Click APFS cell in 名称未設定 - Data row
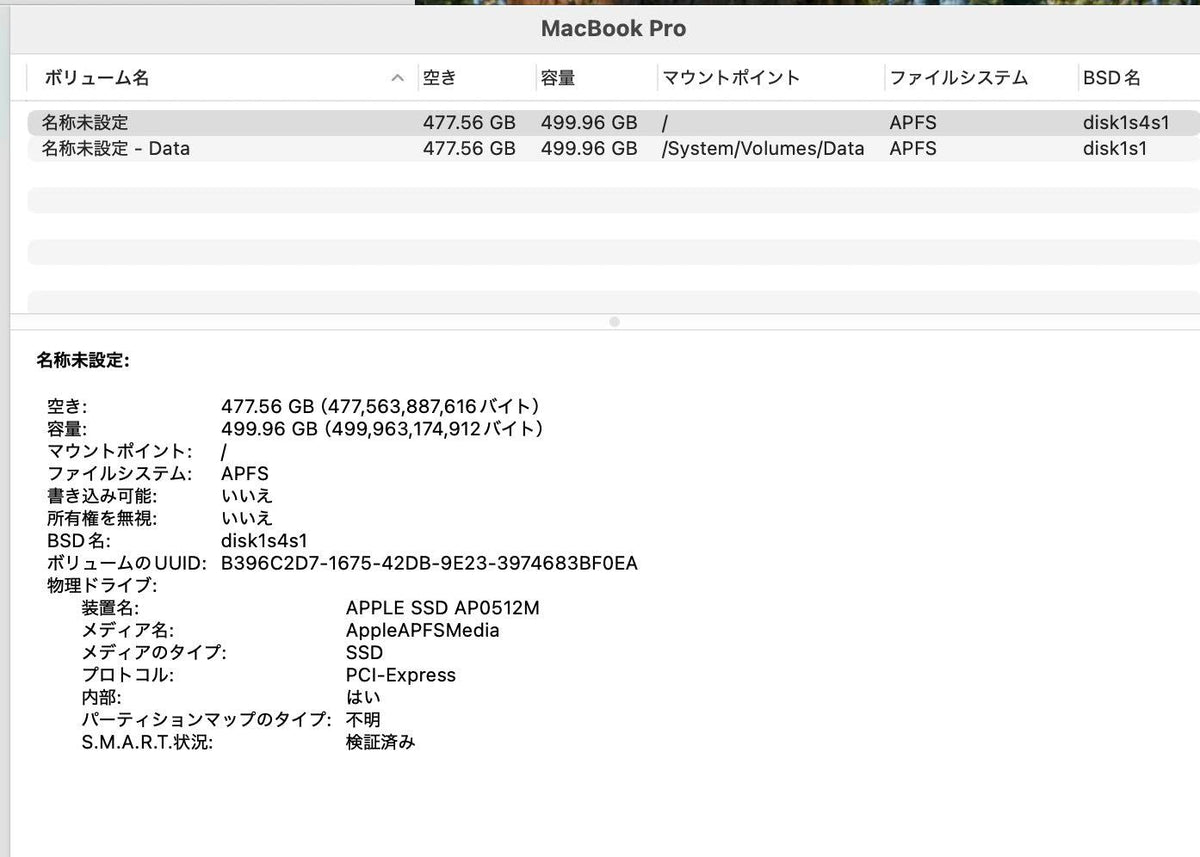Image resolution: width=1200 pixels, height=857 pixels. (x=913, y=149)
